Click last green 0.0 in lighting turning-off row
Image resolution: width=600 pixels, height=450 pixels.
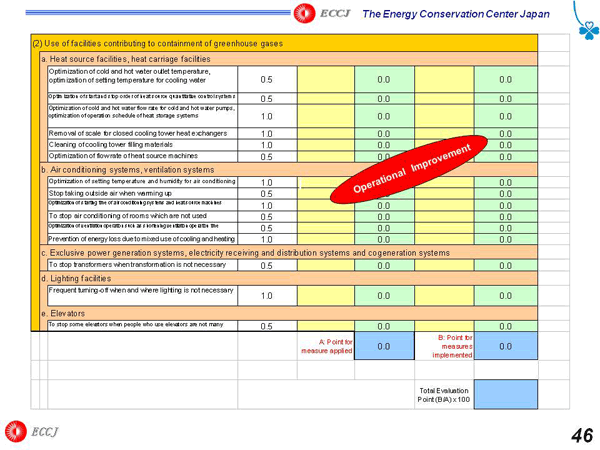coord(506,295)
